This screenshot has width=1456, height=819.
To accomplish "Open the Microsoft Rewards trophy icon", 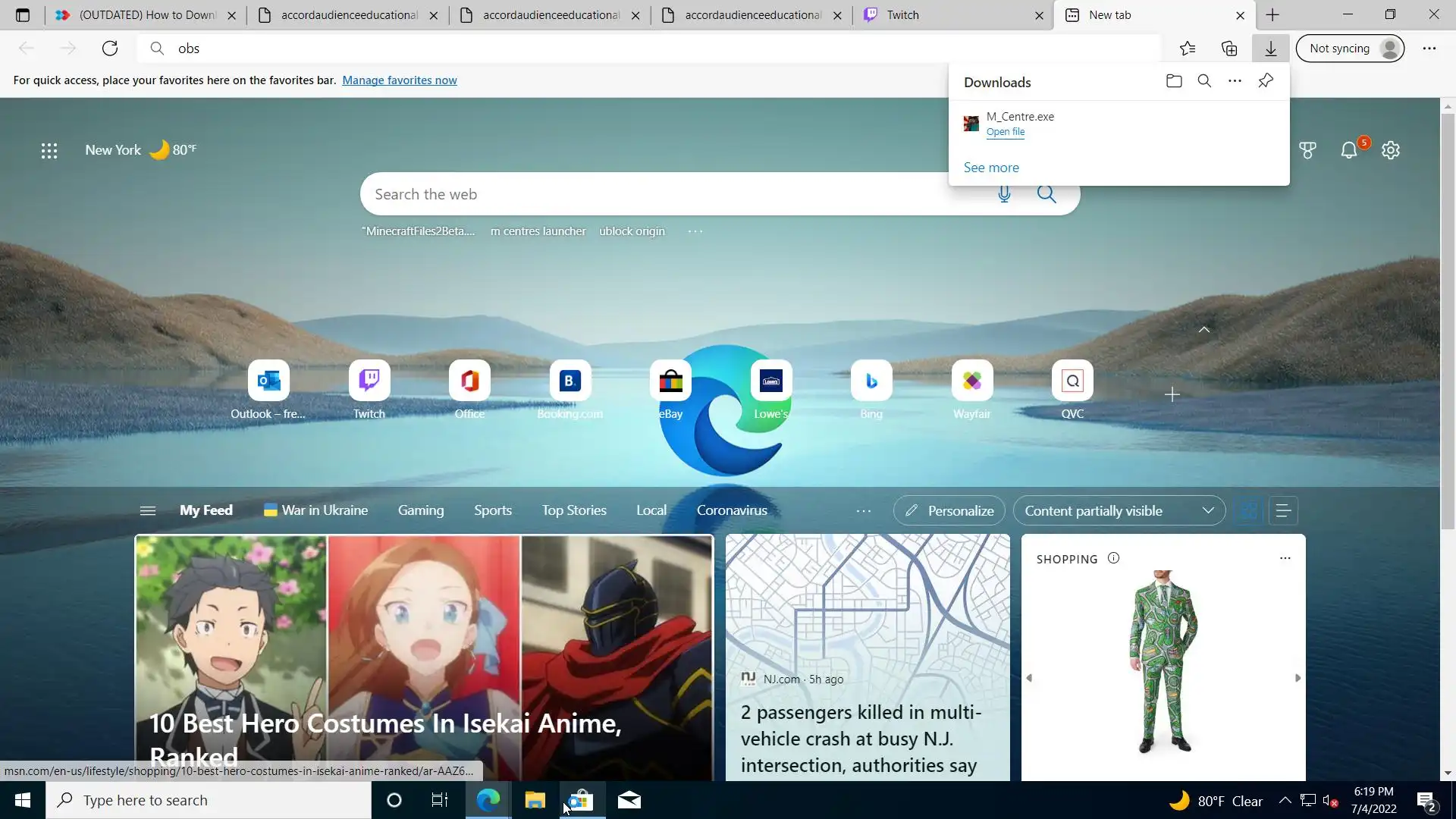I will (x=1307, y=150).
